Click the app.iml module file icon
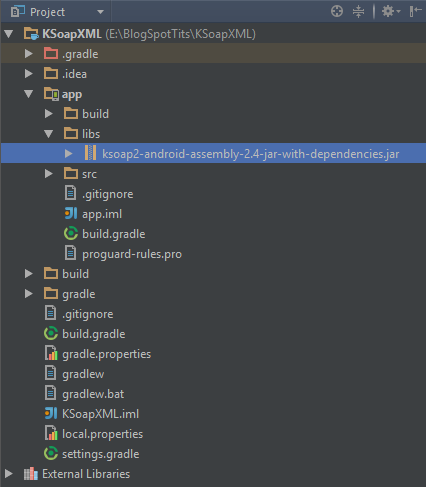Image resolution: width=426 pixels, height=487 pixels. tap(71, 213)
